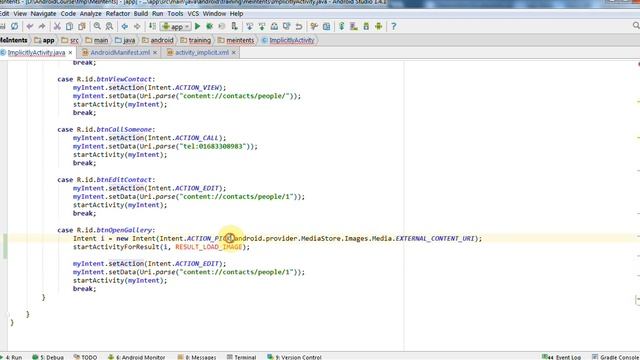The image size is (640, 360).
Task: Click the Help question mark icon
Action: pyautogui.click(x=393, y=27)
